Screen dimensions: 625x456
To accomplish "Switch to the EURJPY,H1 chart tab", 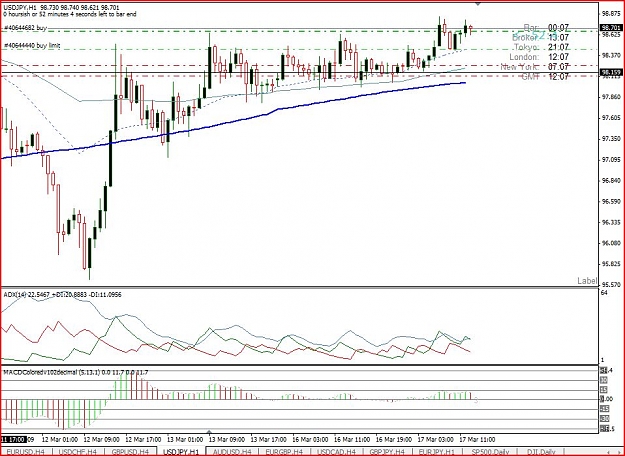I will coord(436,452).
